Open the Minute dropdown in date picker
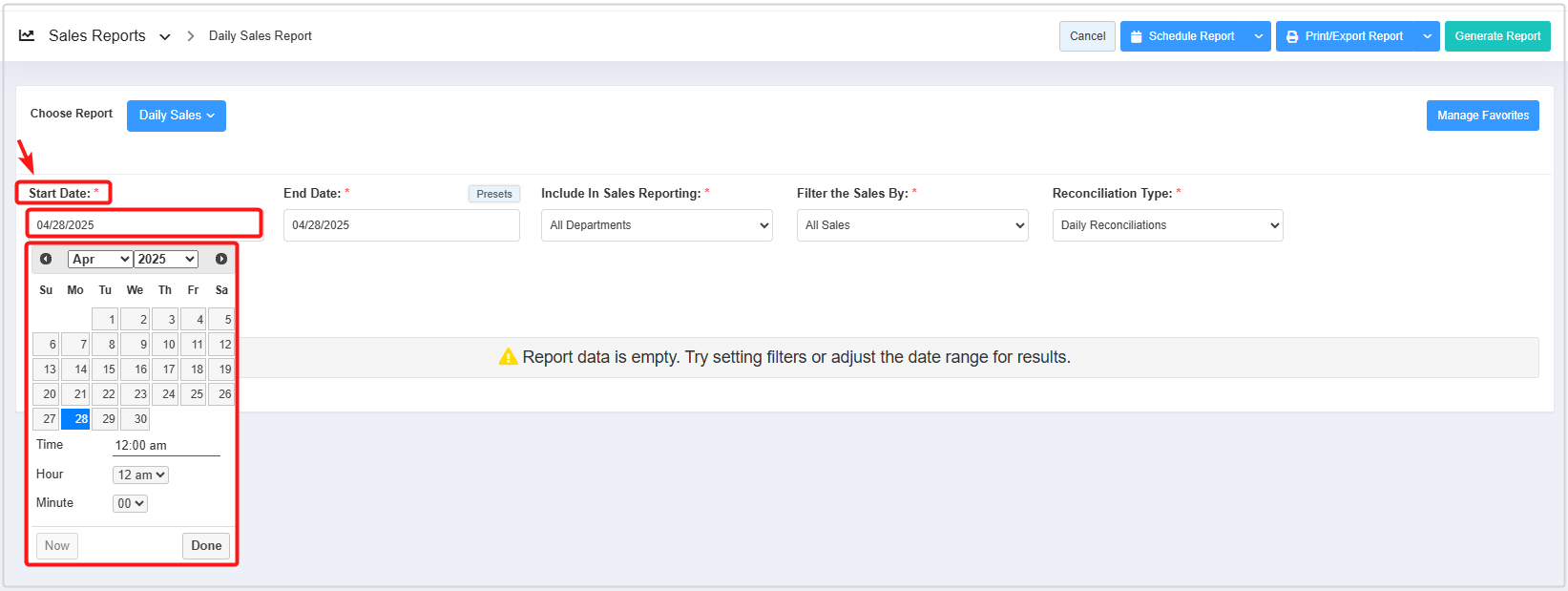 pyautogui.click(x=130, y=503)
